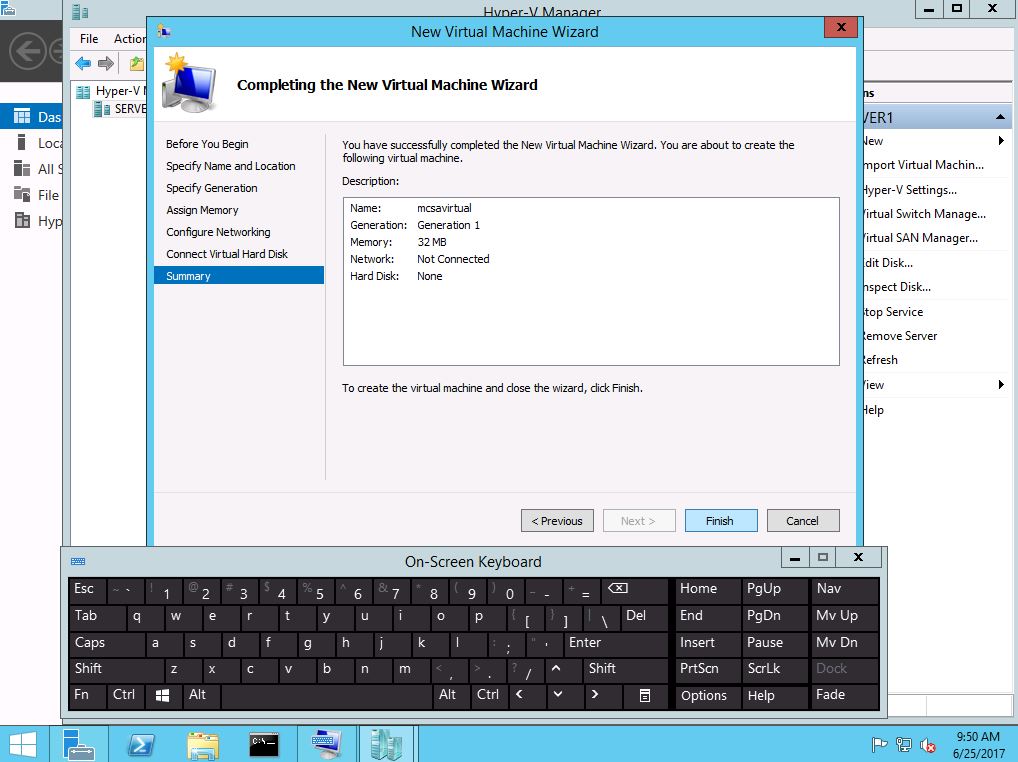Expand the View submenu arrow in Actions
The height and width of the screenshot is (762, 1018).
(1001, 385)
